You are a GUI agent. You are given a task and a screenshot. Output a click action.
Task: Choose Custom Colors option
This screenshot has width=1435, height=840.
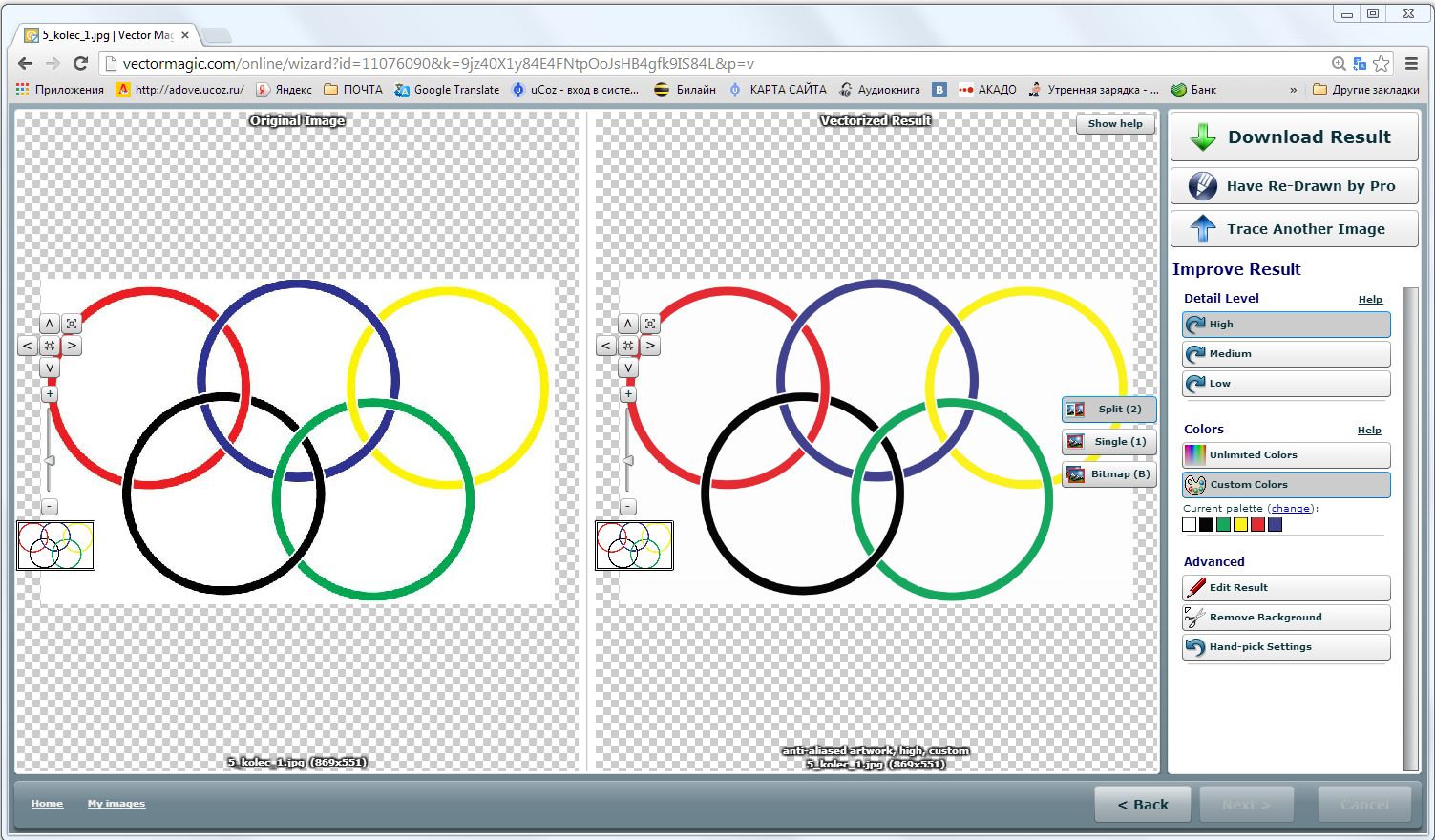1286,485
